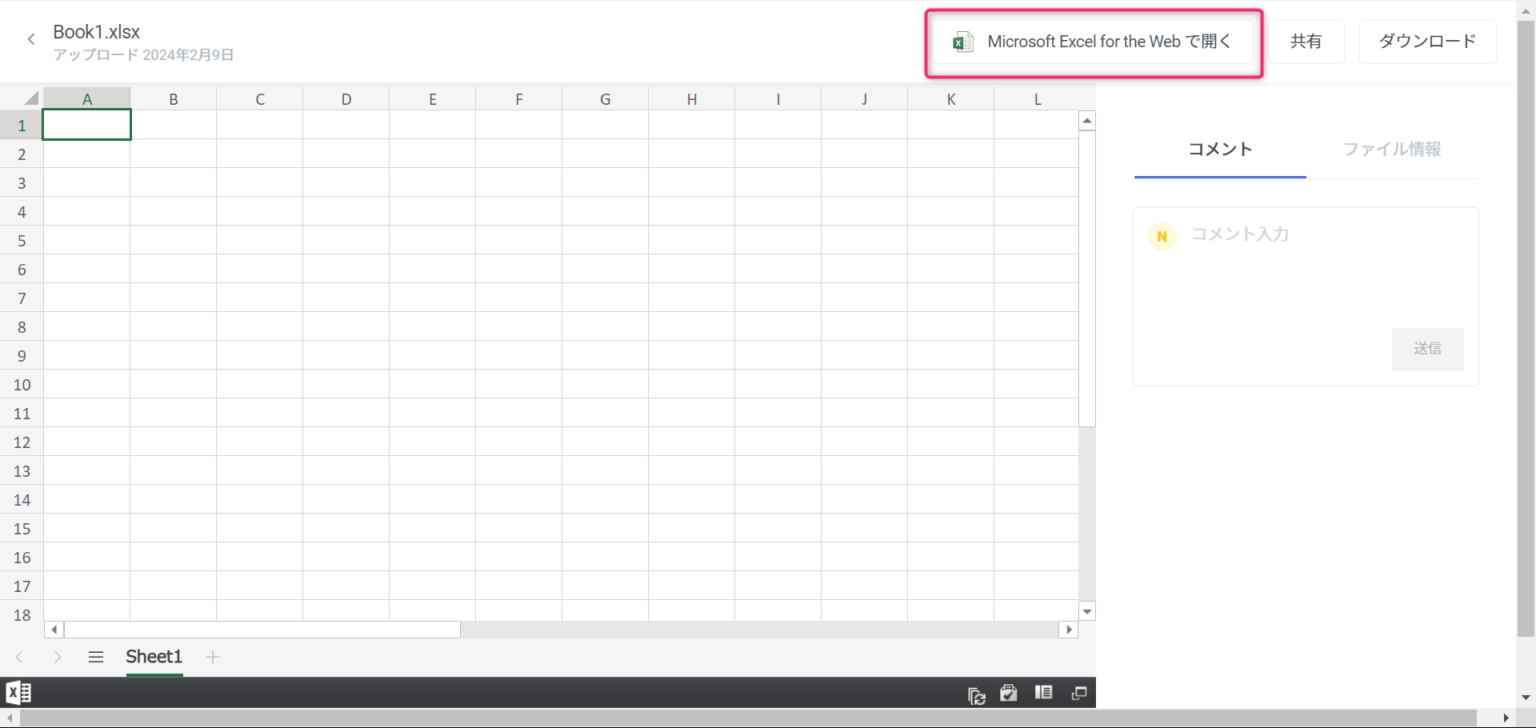Open the sheet list hamburger menu
1536x728 pixels.
coord(95,657)
